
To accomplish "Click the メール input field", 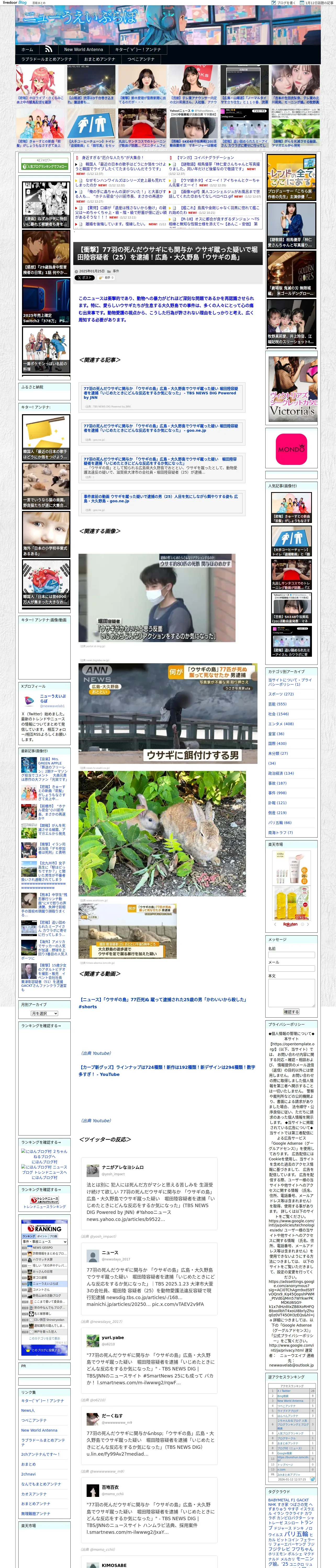I will tap(291, 969).
